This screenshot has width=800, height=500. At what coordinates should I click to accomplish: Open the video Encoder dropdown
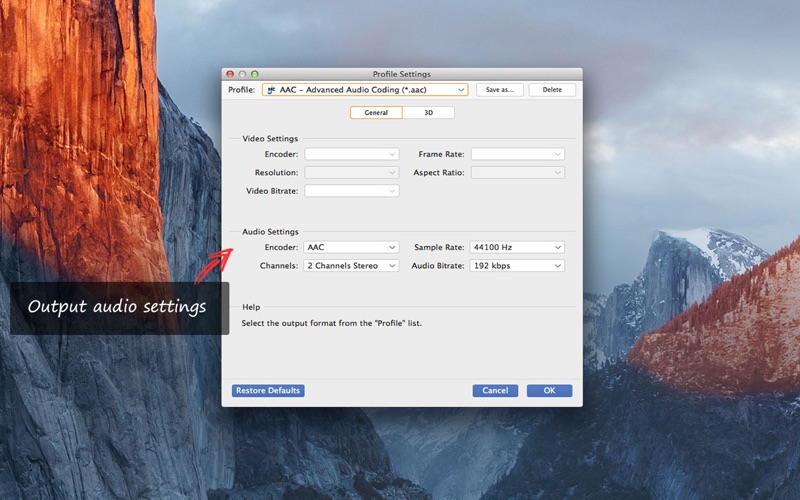pos(351,154)
